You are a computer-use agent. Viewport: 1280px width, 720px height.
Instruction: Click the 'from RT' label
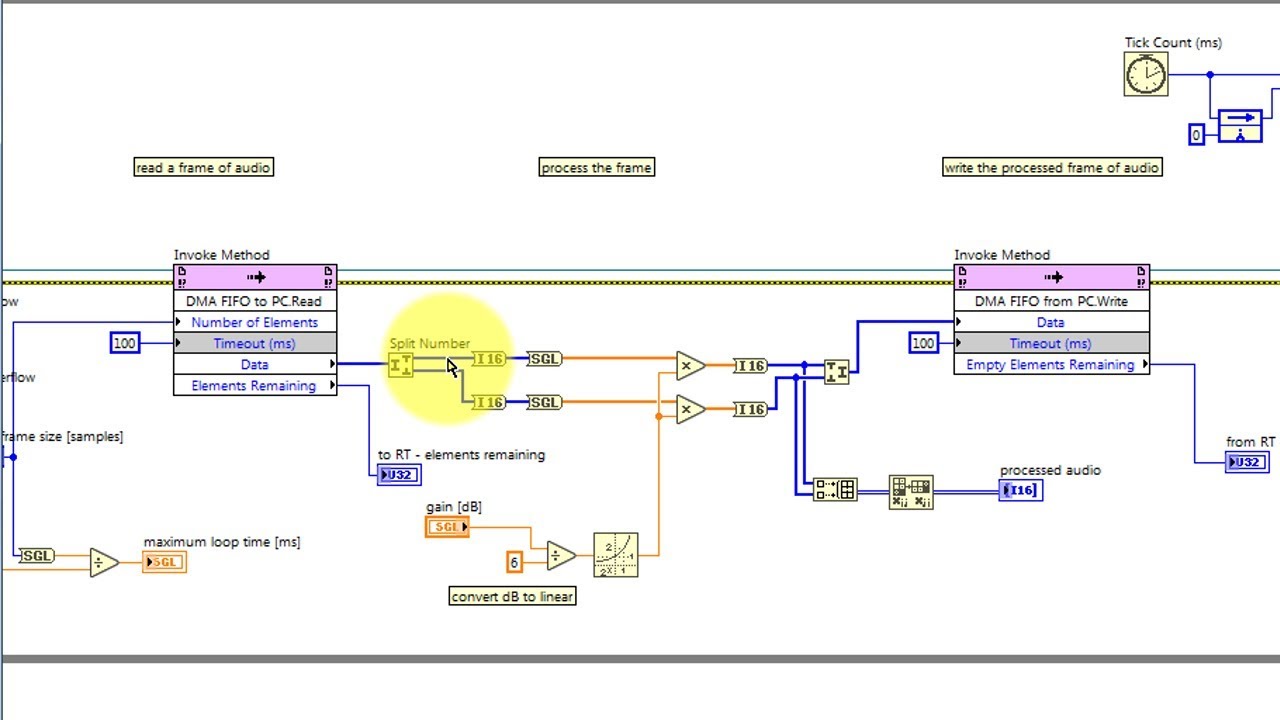point(1251,441)
